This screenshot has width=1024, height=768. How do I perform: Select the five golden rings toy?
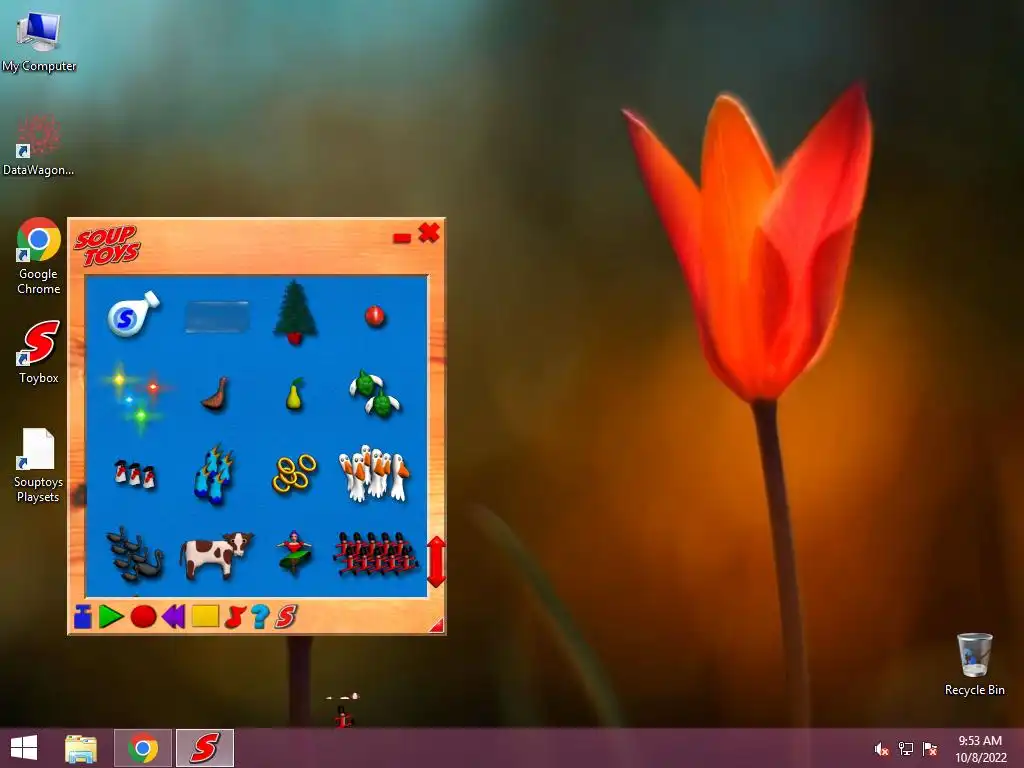click(x=294, y=474)
